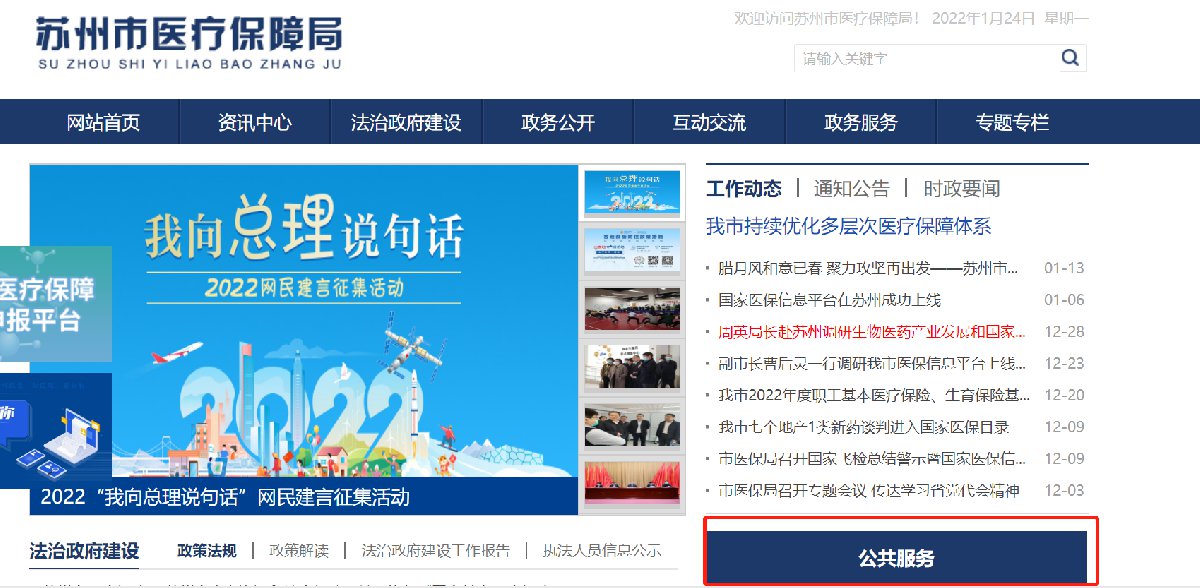Open the 政务公开 navigation item
The width and height of the screenshot is (1200, 588).
(x=558, y=123)
